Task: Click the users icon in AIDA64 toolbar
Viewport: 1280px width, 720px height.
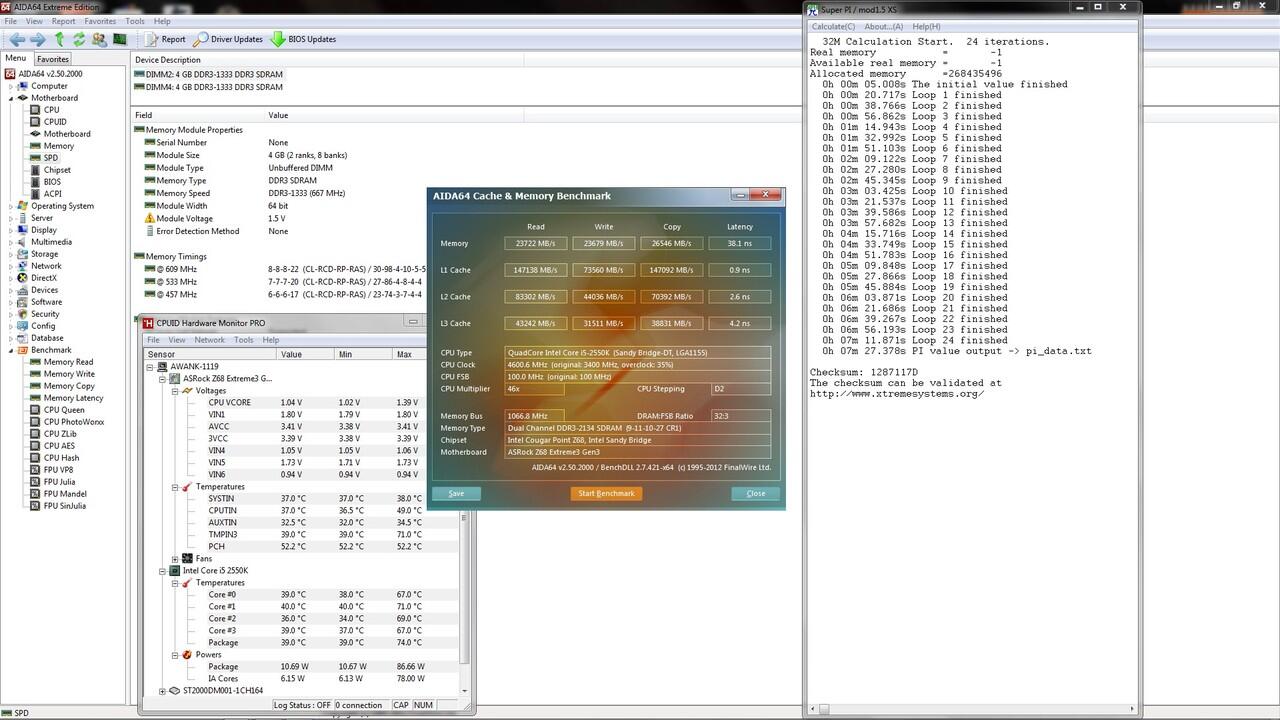Action: tap(99, 39)
